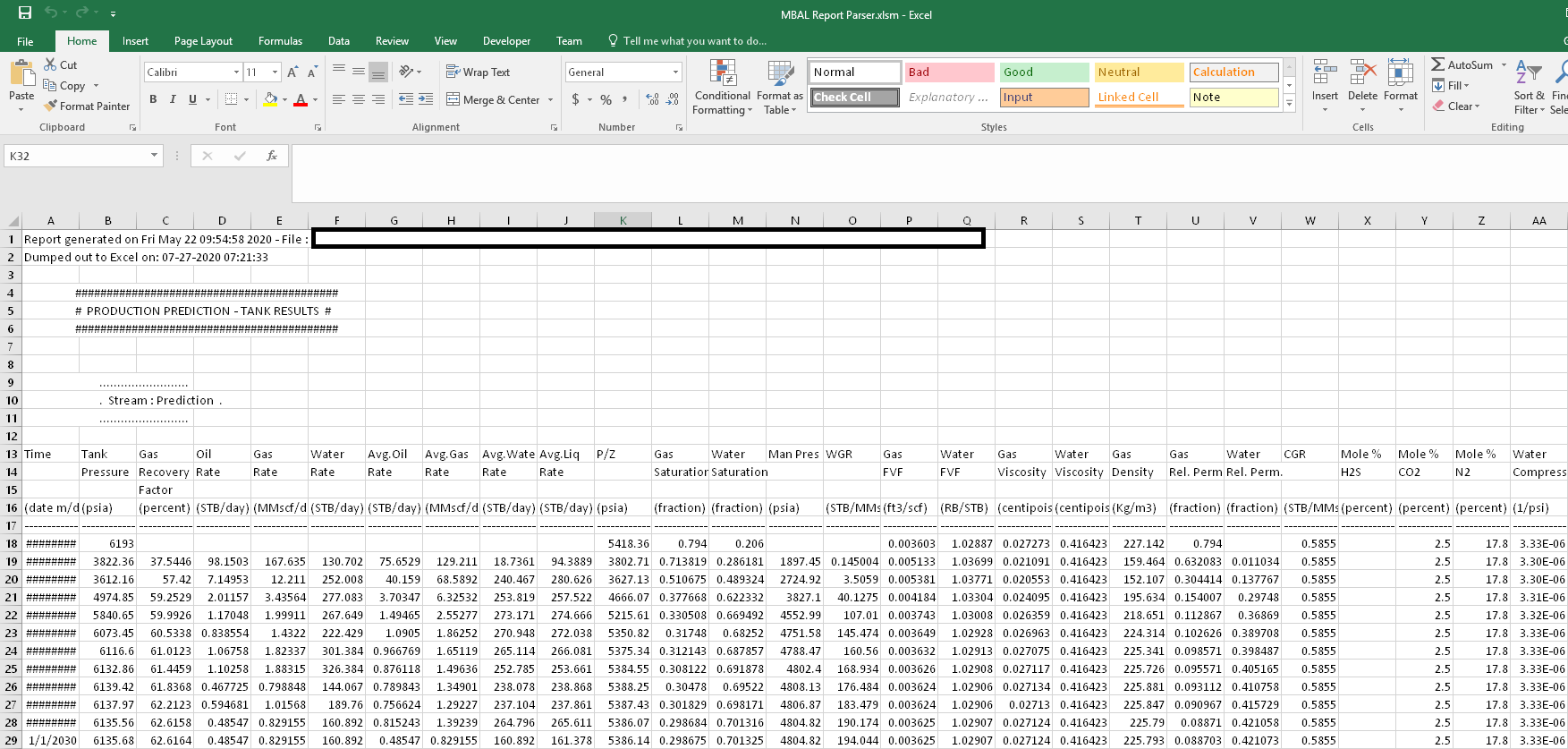Click the Merge & Center button

coord(500,99)
